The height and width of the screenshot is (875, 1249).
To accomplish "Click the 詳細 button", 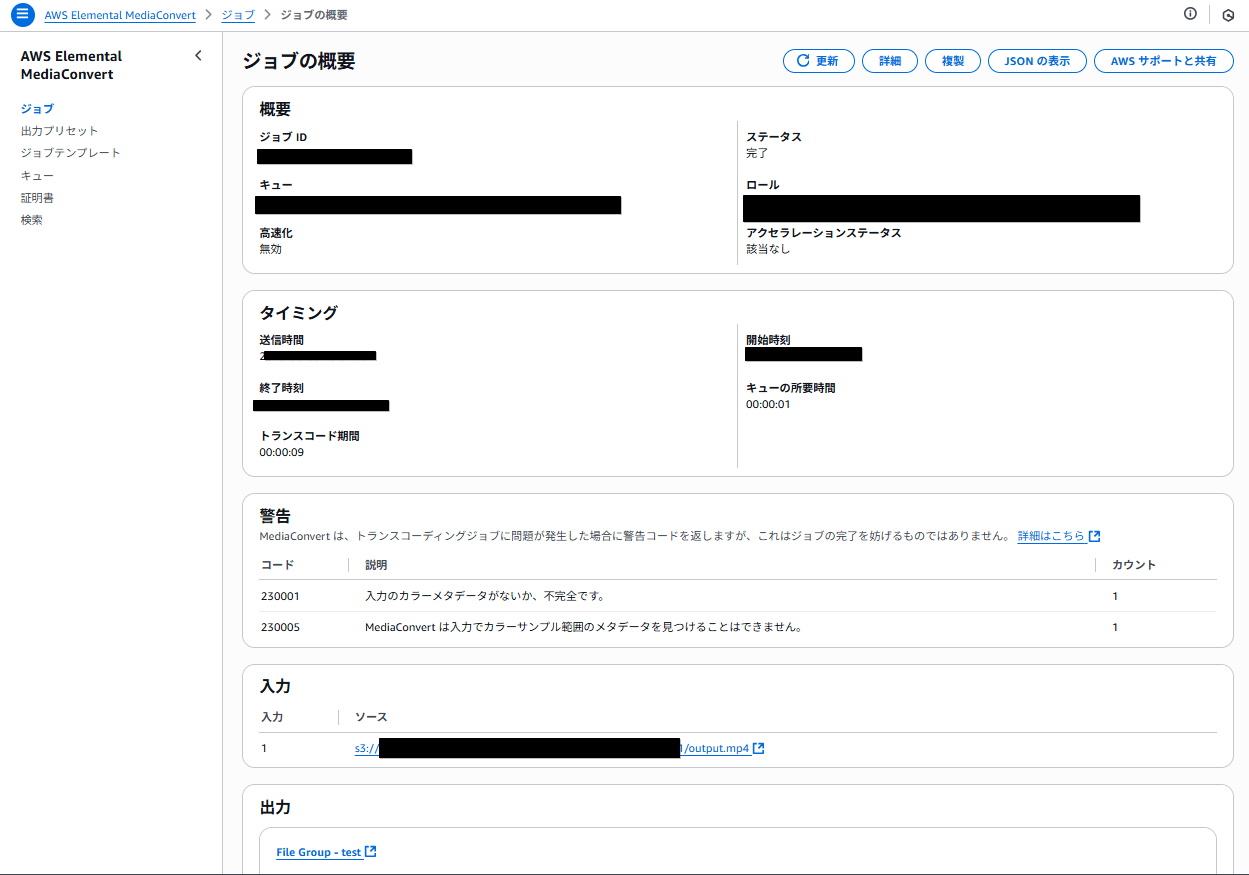I will [890, 61].
